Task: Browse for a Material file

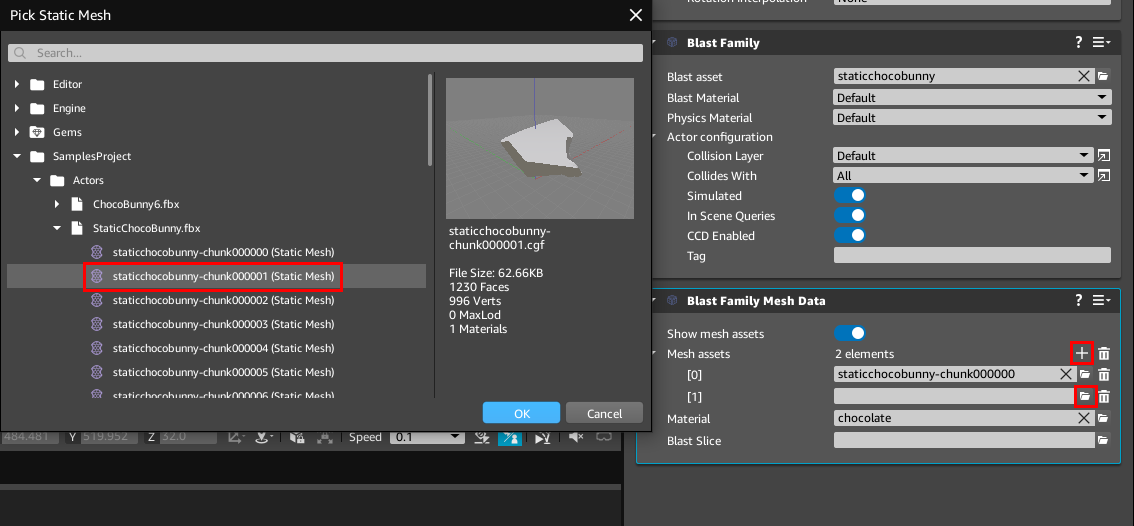Action: coord(1103,418)
